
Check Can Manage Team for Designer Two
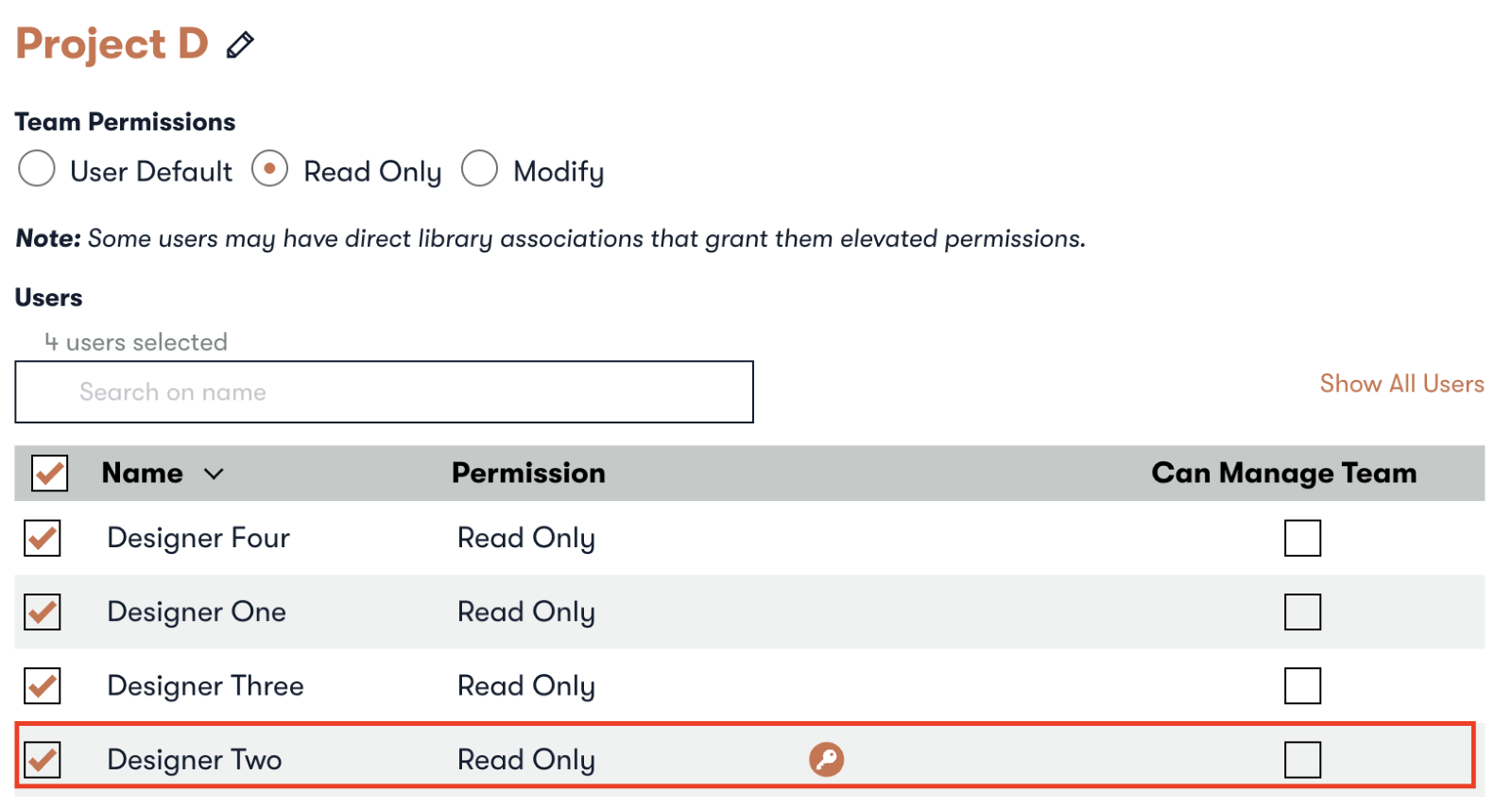tap(1302, 759)
